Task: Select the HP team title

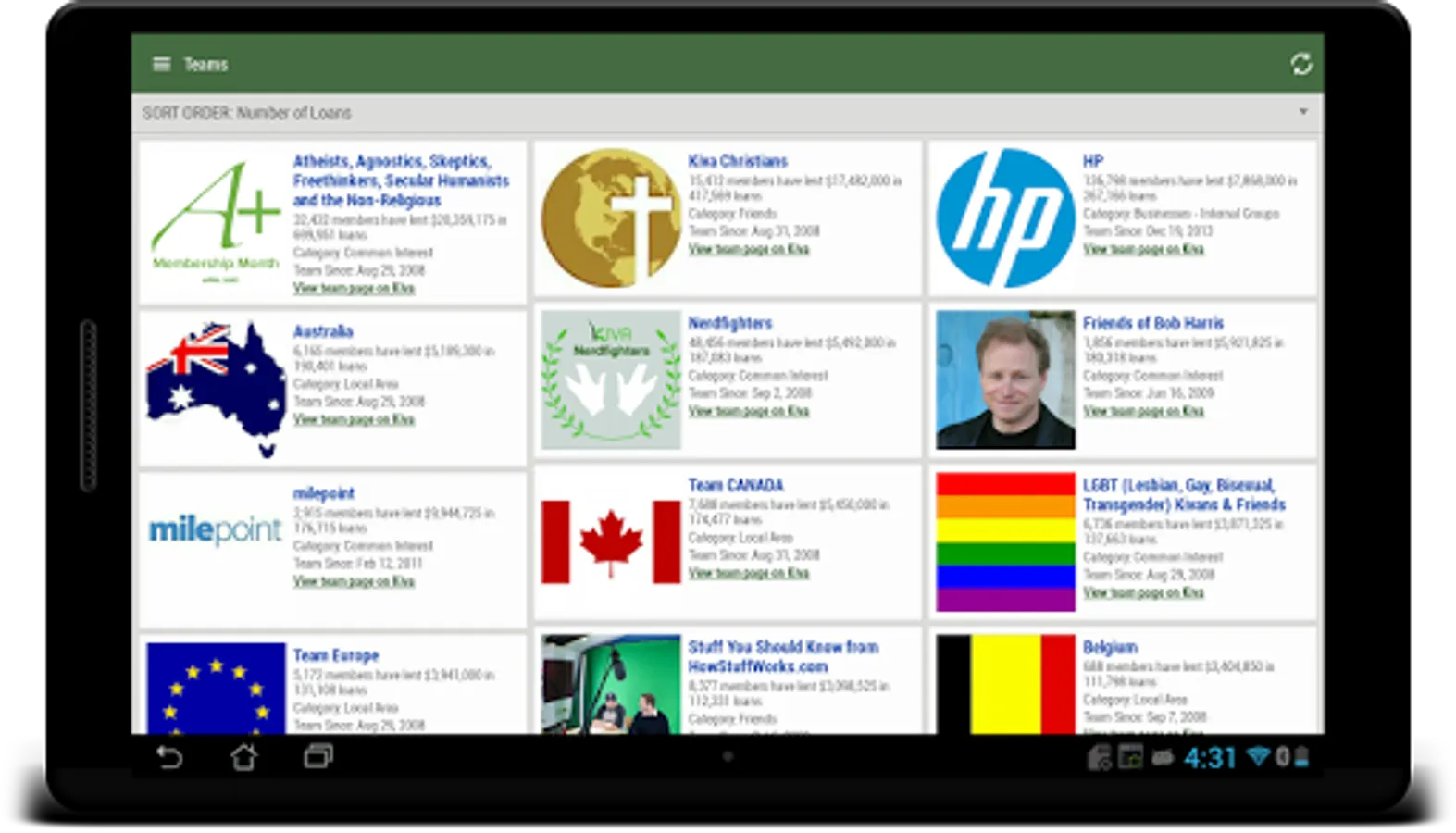Action: [1093, 161]
